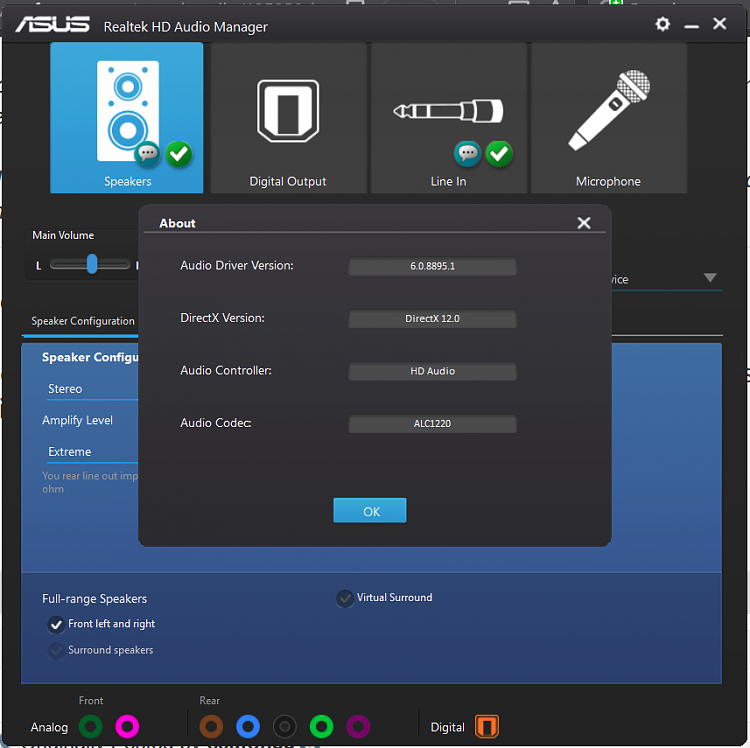Click the Full-range Speakers label
Screen dimensions: 750x748
(x=95, y=599)
